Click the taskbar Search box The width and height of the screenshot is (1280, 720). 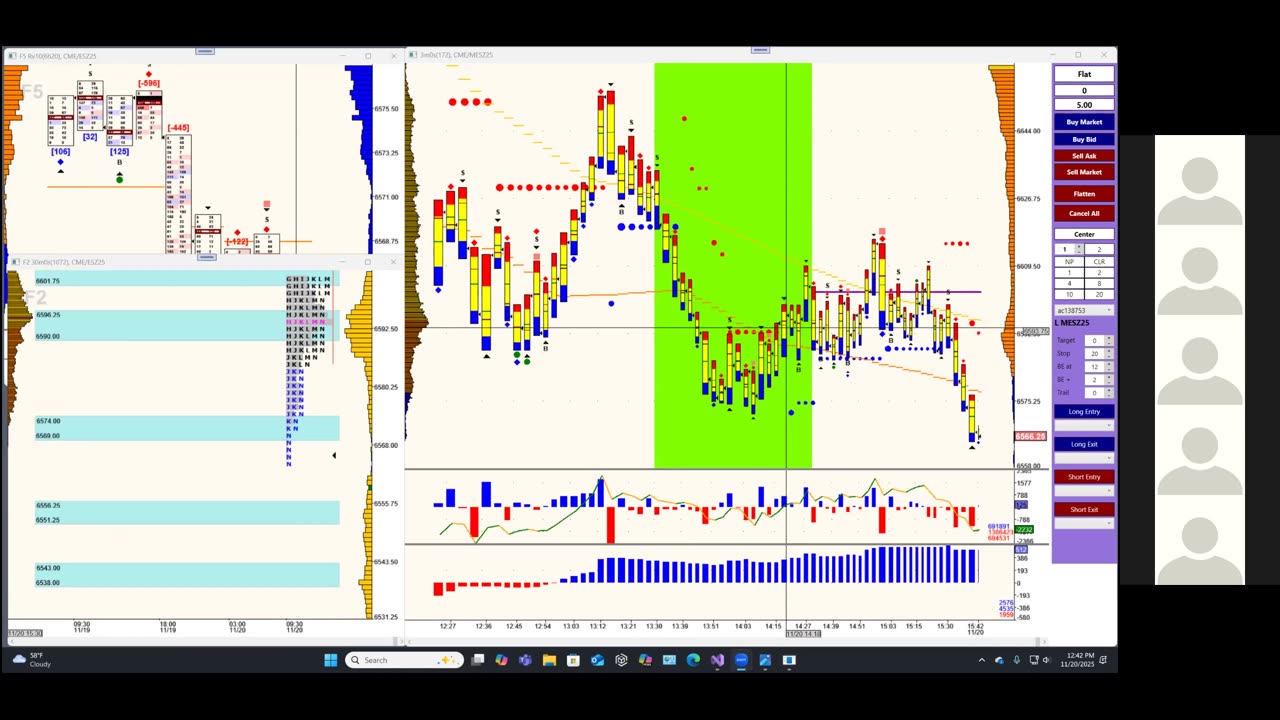pyautogui.click(x=404, y=660)
